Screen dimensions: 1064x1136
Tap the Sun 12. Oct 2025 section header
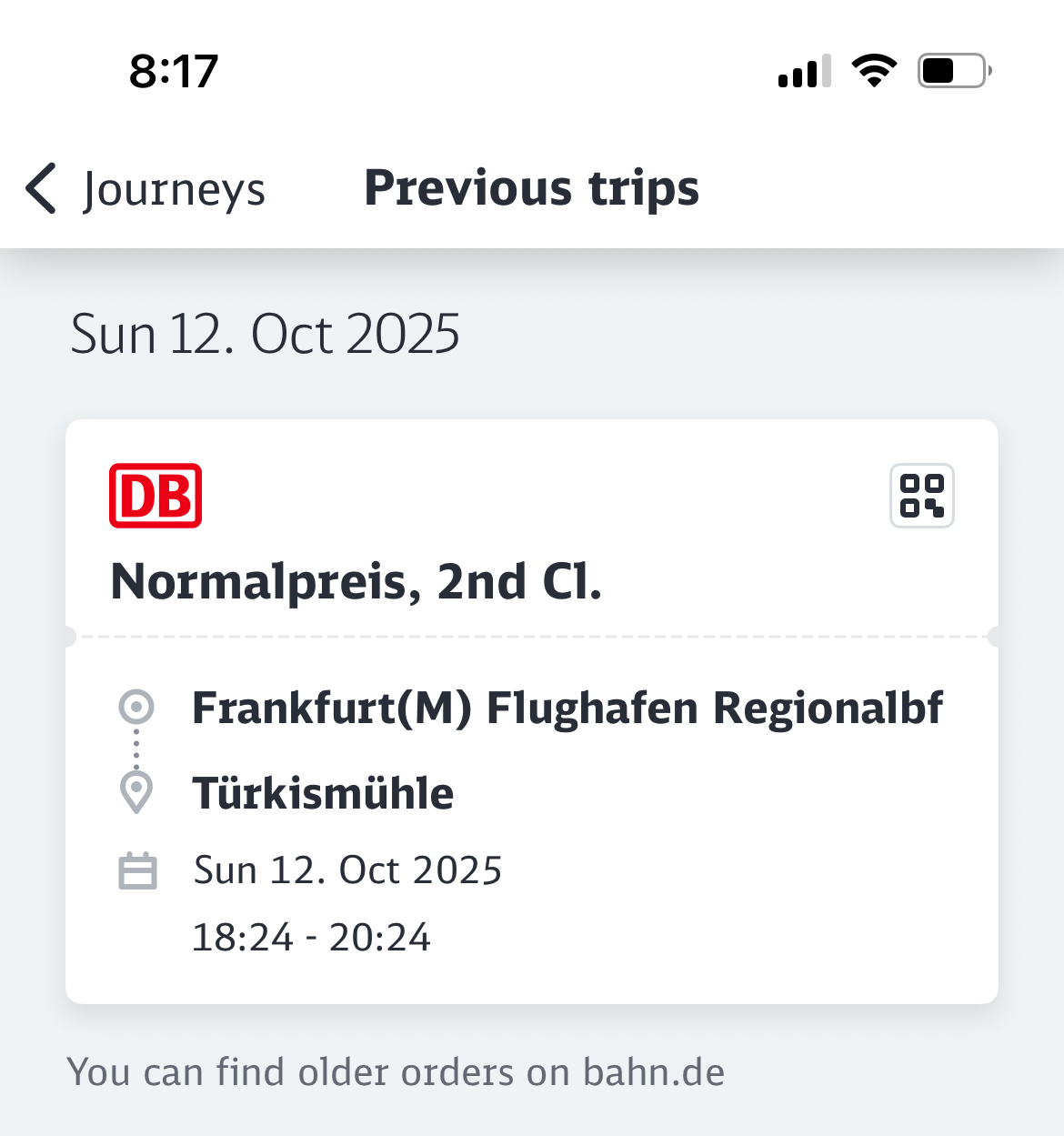tap(265, 334)
